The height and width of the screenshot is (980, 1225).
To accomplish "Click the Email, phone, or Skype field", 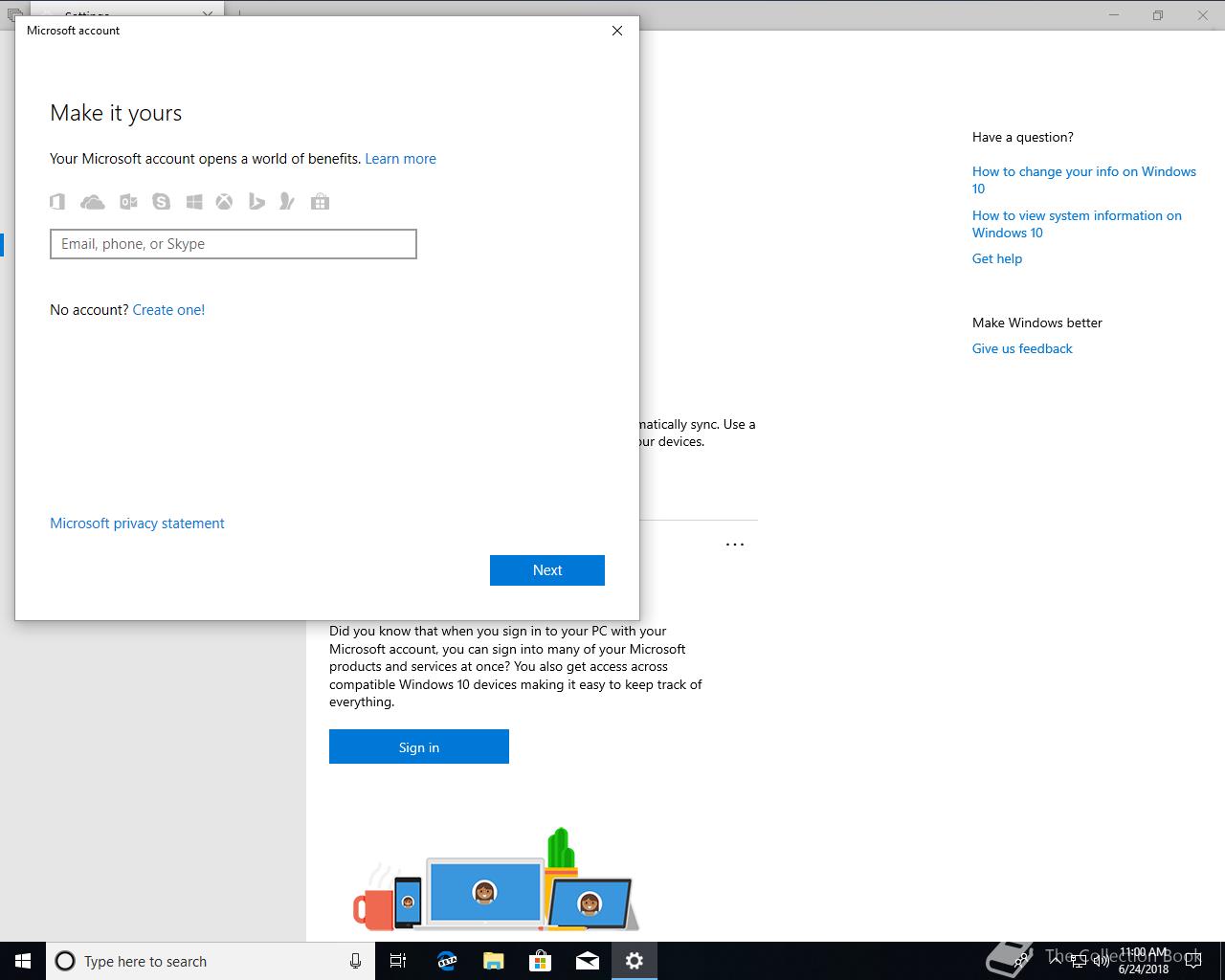I will (234, 244).
